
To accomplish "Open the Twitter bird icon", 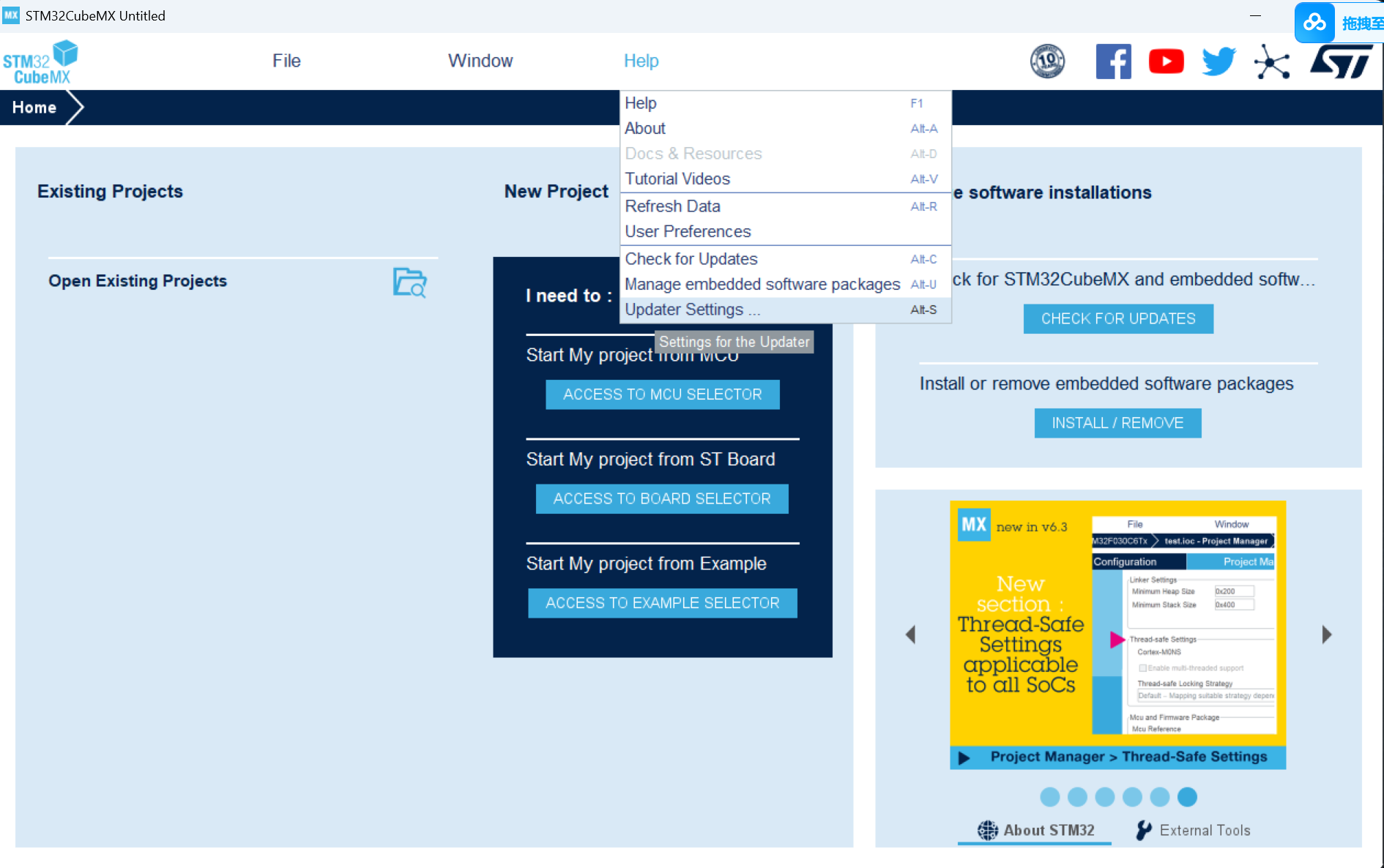I will [x=1219, y=61].
